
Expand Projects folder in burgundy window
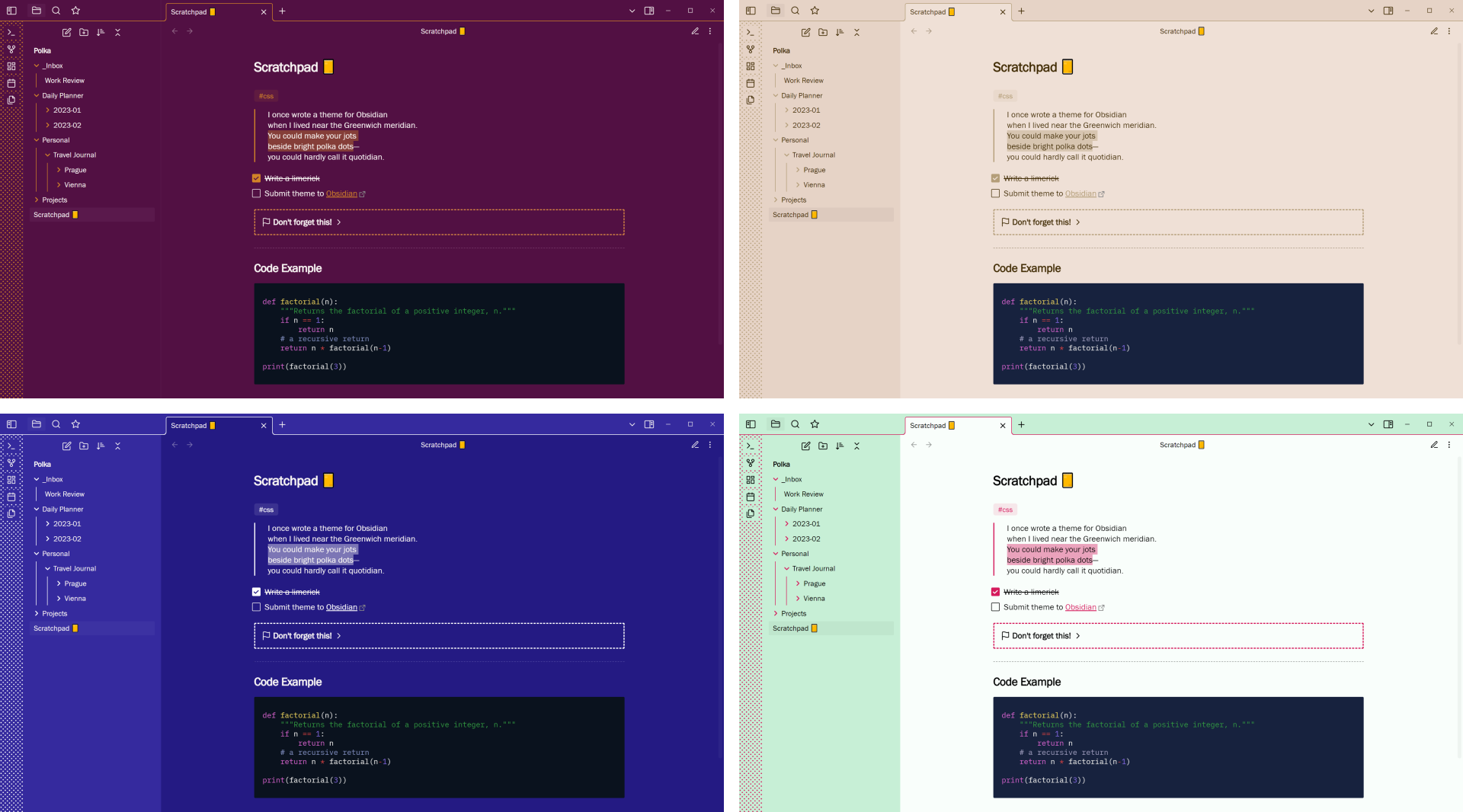point(37,200)
